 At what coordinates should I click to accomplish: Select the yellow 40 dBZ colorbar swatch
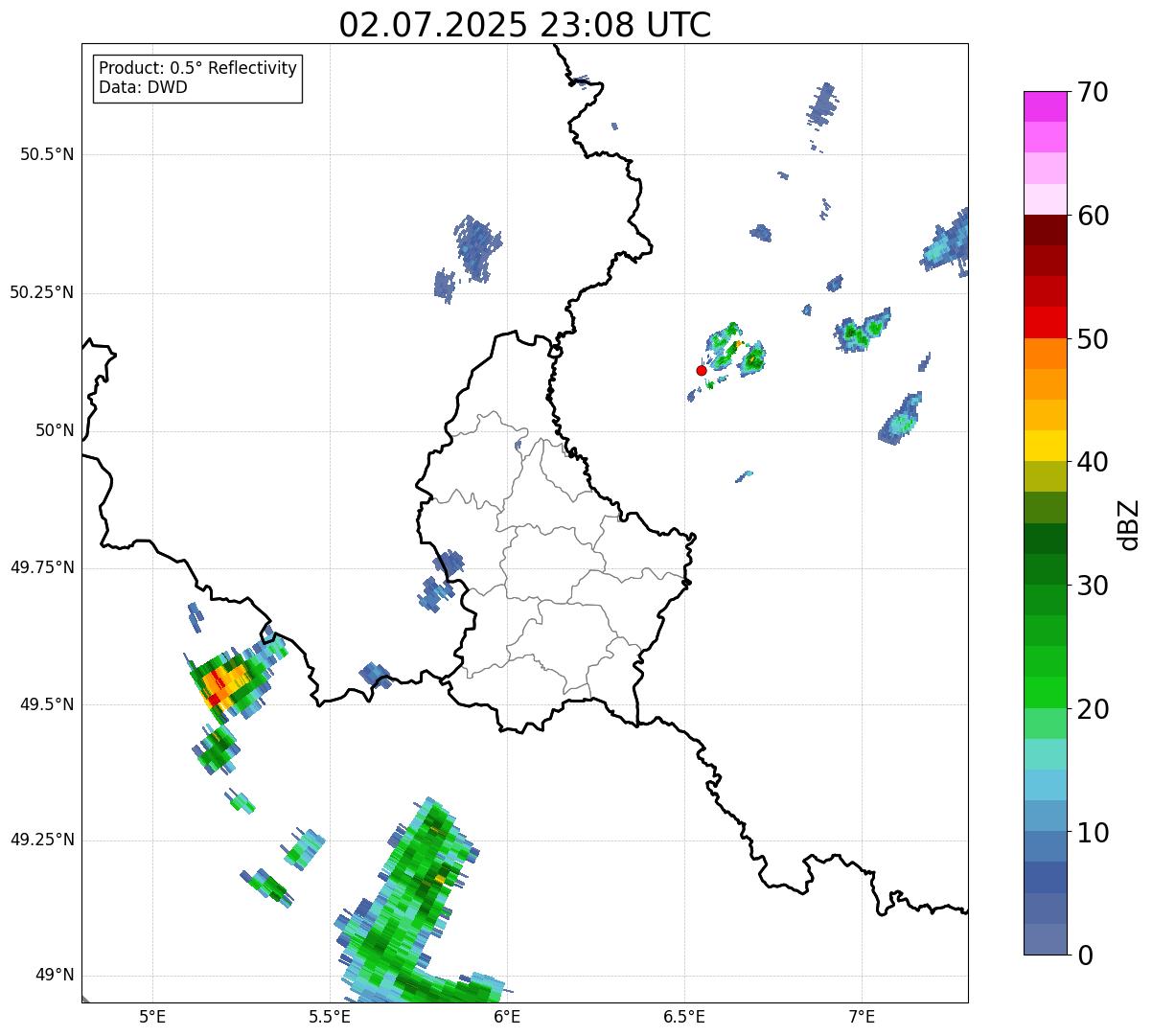1046,447
